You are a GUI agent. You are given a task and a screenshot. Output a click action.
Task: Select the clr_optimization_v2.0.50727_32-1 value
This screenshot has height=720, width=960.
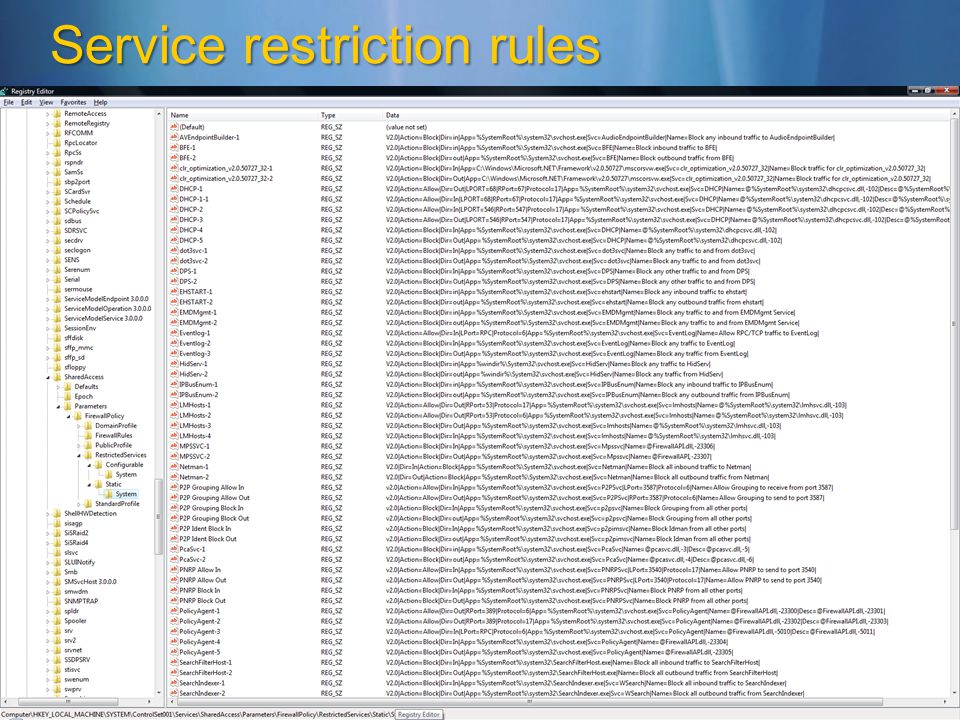226,168
